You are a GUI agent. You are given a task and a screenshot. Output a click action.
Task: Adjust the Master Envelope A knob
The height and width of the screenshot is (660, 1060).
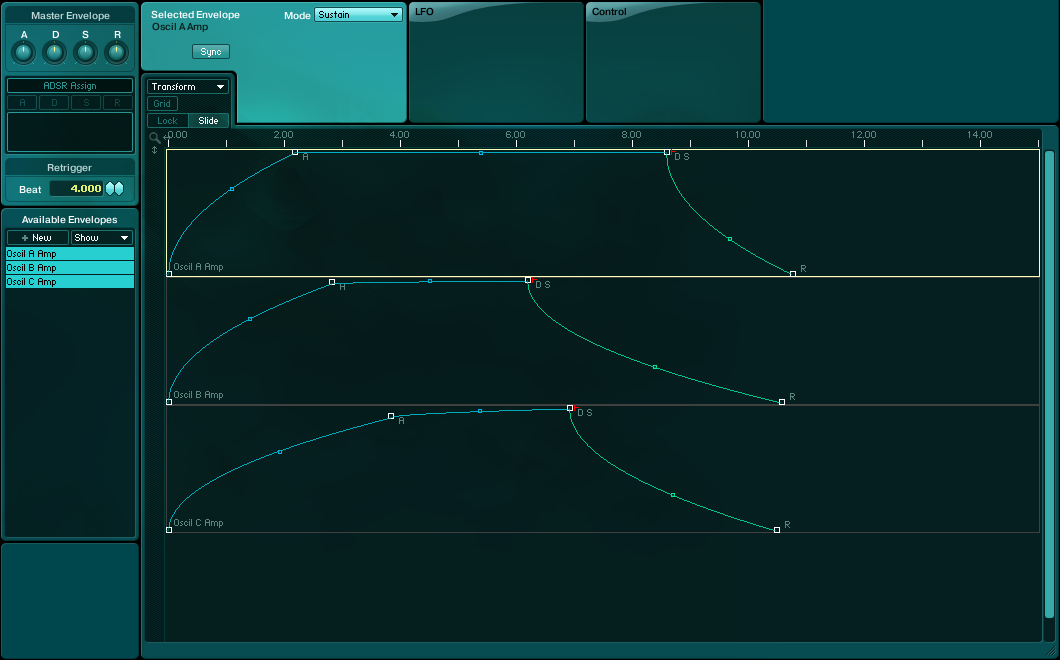pyautogui.click(x=24, y=52)
